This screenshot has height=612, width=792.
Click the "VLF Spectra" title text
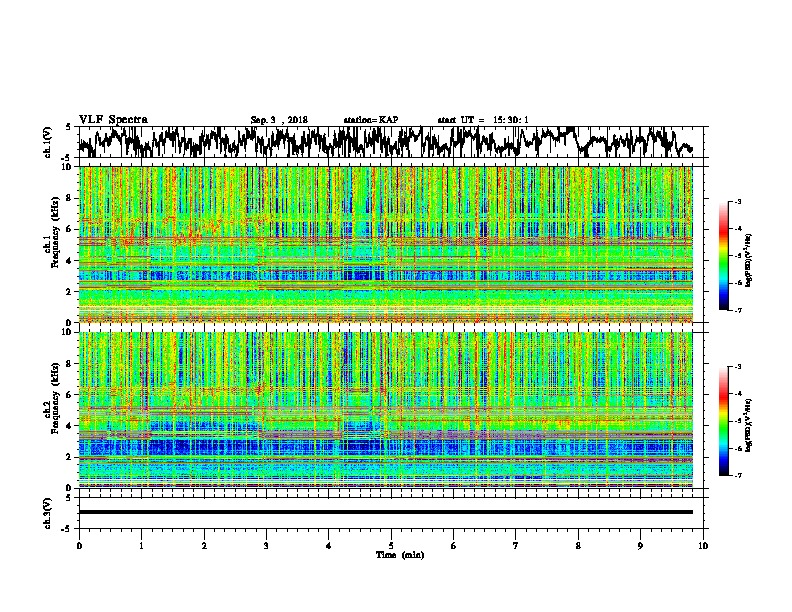pyautogui.click(x=113, y=120)
